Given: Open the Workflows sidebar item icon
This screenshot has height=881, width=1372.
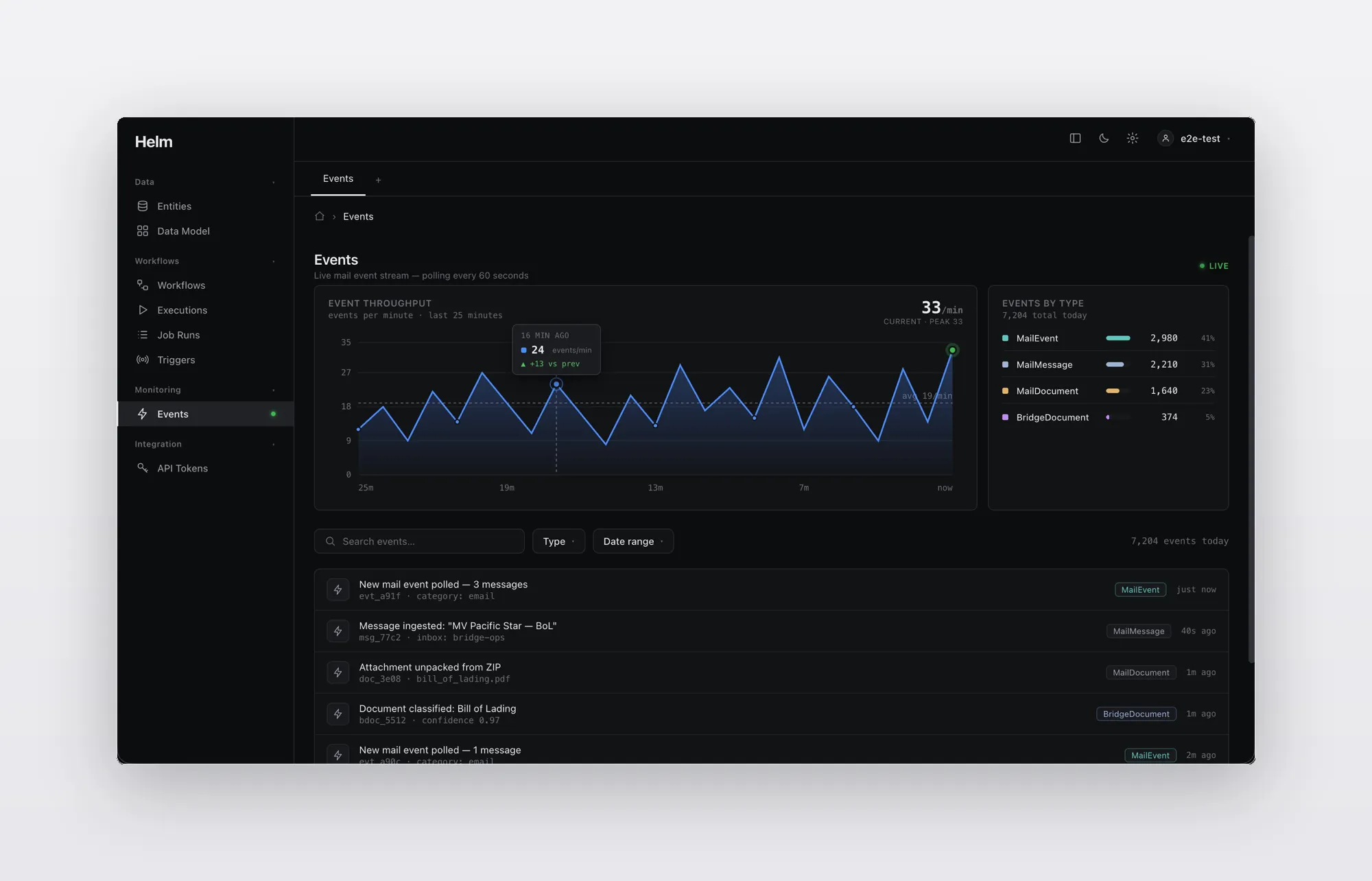Looking at the screenshot, I should click(143, 285).
